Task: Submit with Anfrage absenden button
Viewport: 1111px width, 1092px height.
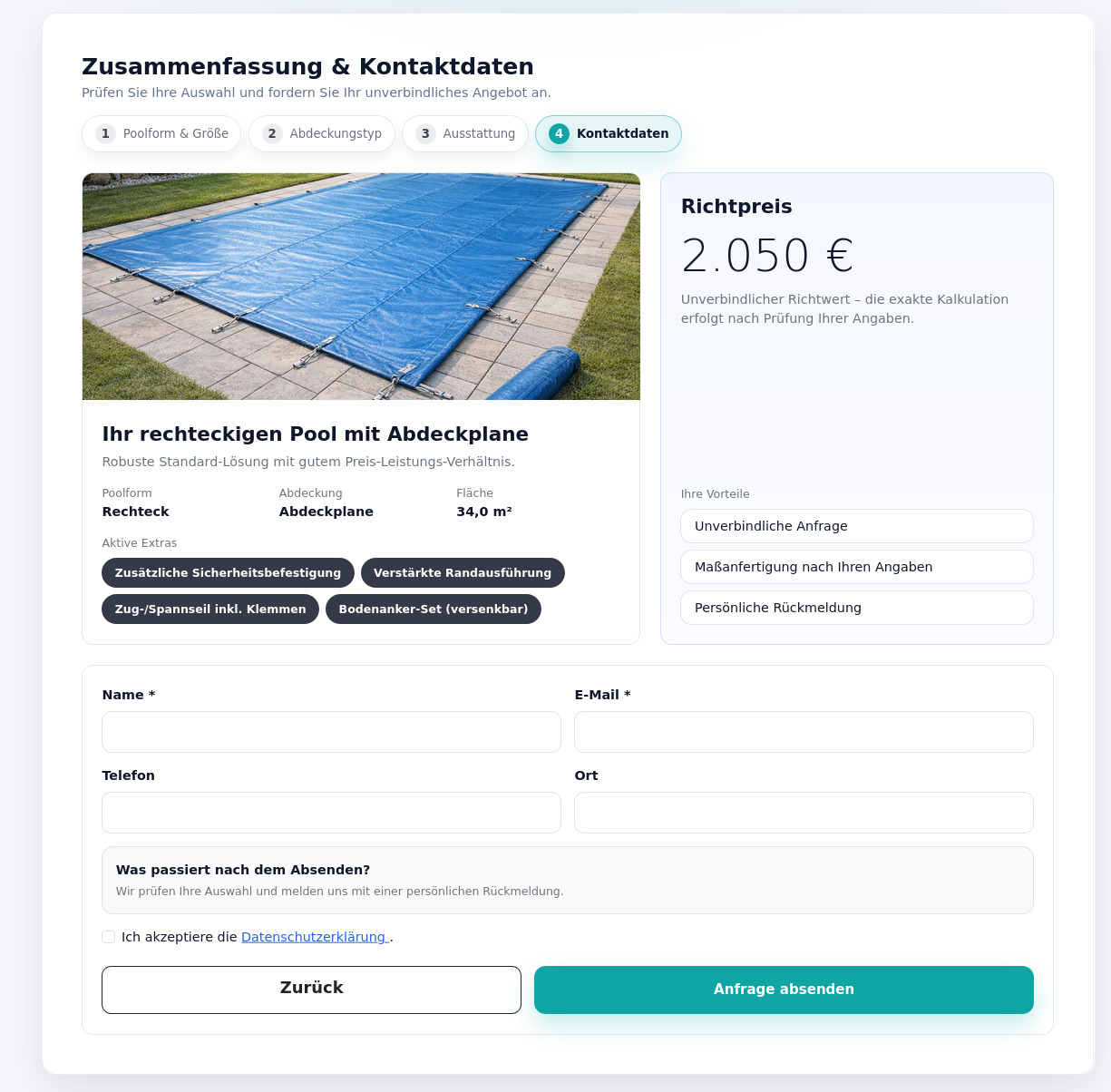Action: tap(784, 990)
